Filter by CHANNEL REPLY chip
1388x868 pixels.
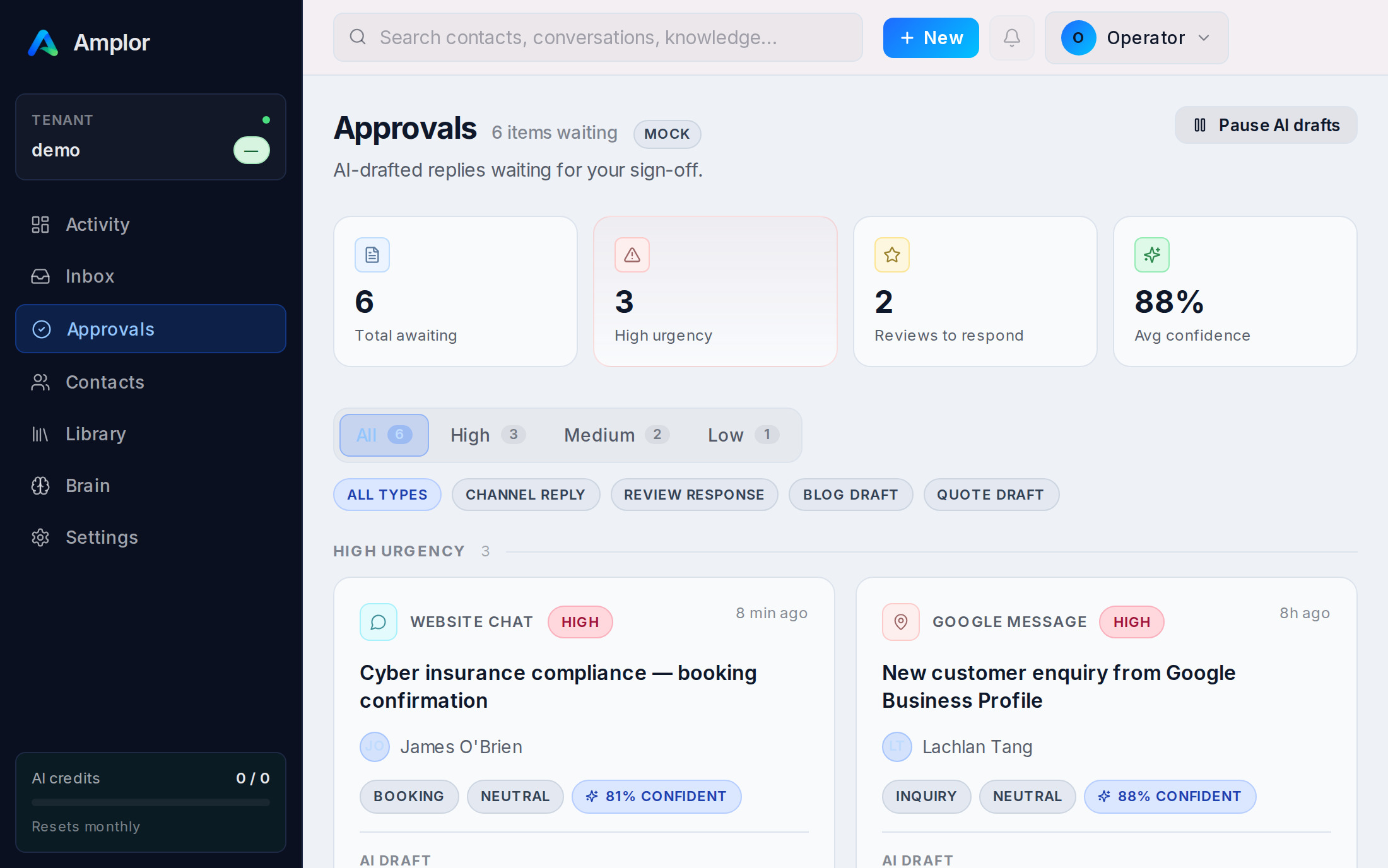[x=526, y=495]
